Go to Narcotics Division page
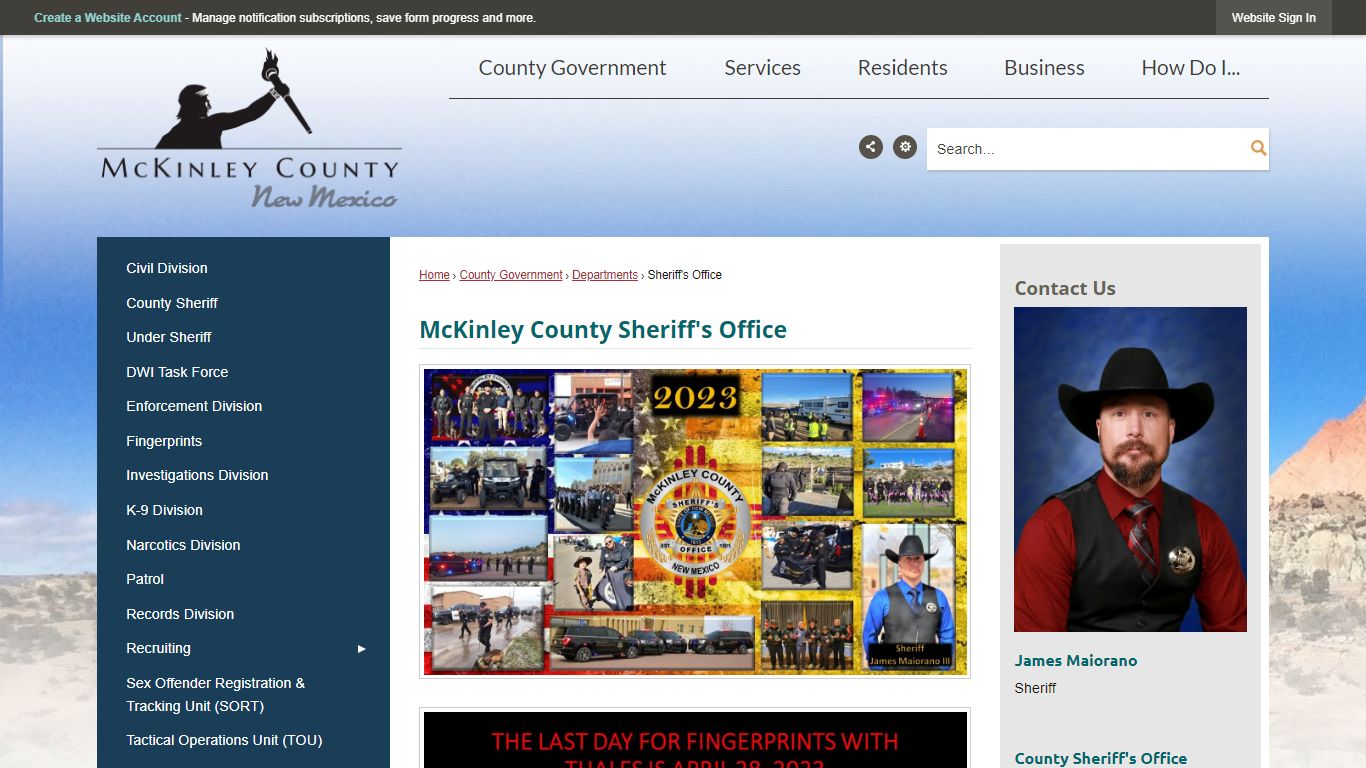This screenshot has width=1366, height=768. point(183,545)
